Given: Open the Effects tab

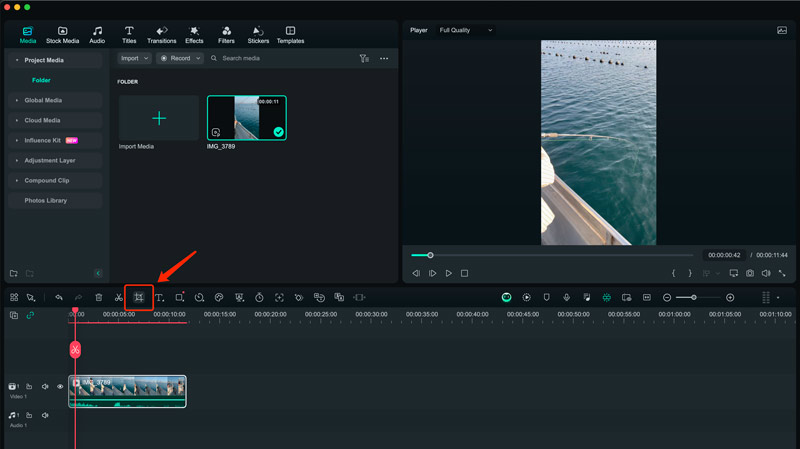Looking at the screenshot, I should click(194, 35).
